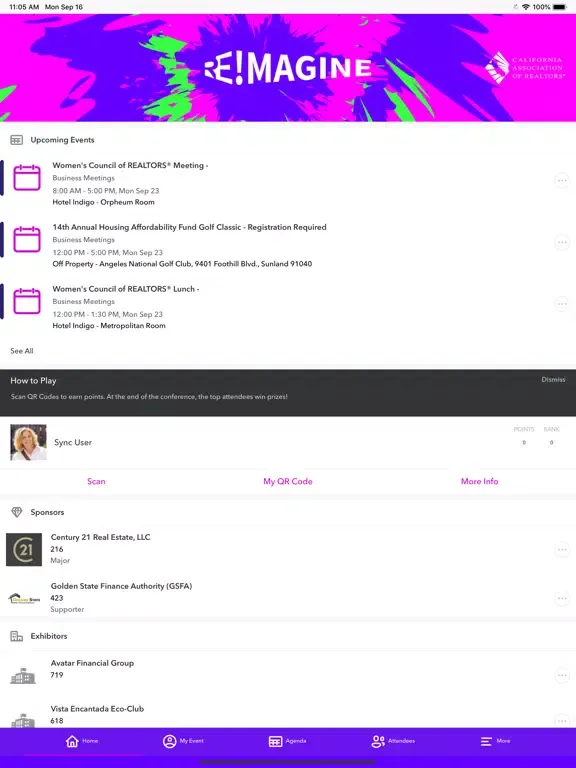Click the Golden State logo
Image resolution: width=576 pixels, height=768 pixels.
24,599
